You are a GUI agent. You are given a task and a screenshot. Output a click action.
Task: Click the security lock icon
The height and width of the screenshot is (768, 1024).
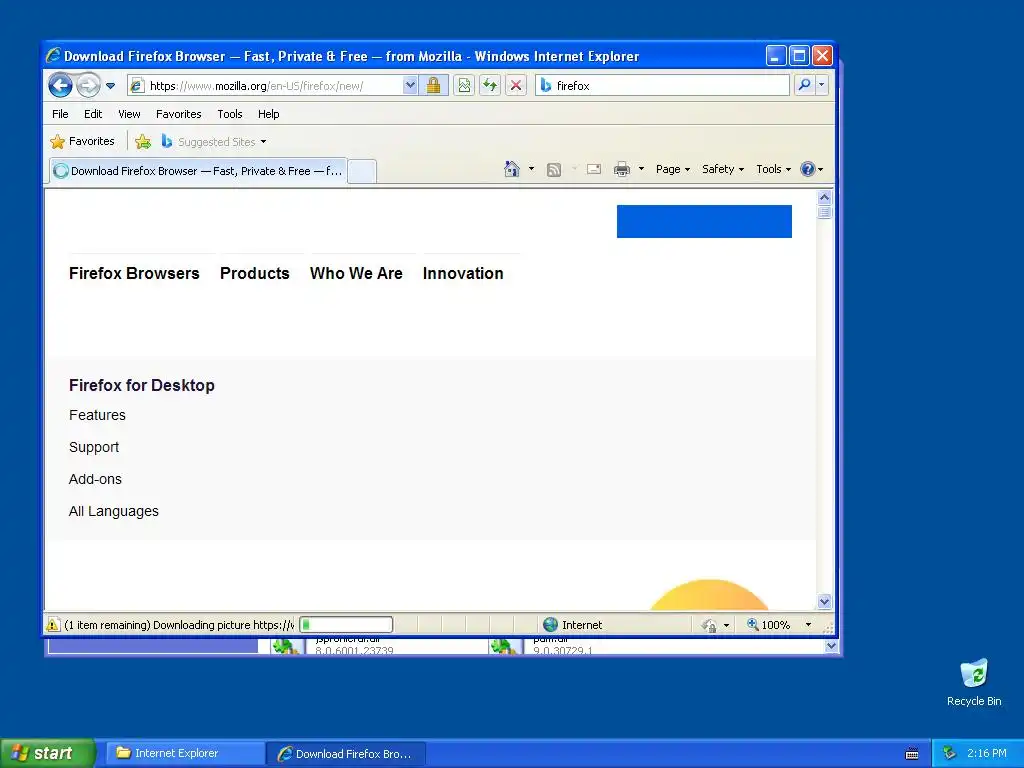tap(433, 86)
